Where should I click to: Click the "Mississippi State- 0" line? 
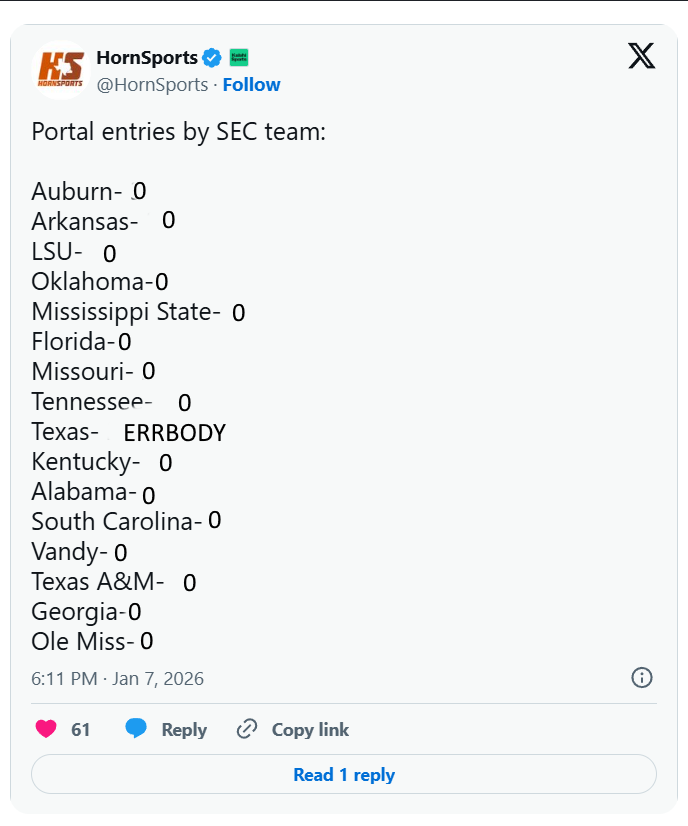pos(138,312)
